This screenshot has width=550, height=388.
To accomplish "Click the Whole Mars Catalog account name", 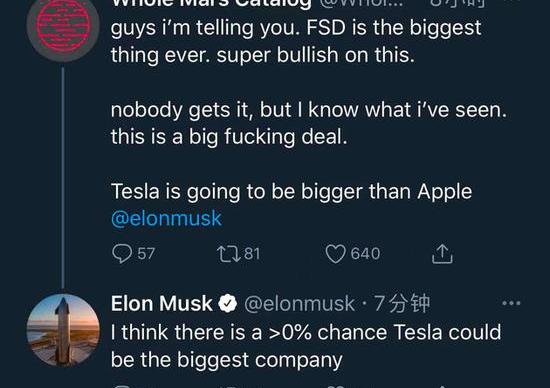I will [211, 4].
